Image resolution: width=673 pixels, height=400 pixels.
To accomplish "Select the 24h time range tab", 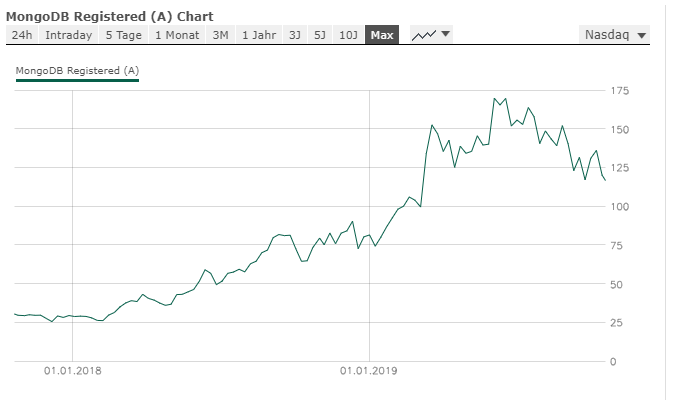I will click(21, 35).
